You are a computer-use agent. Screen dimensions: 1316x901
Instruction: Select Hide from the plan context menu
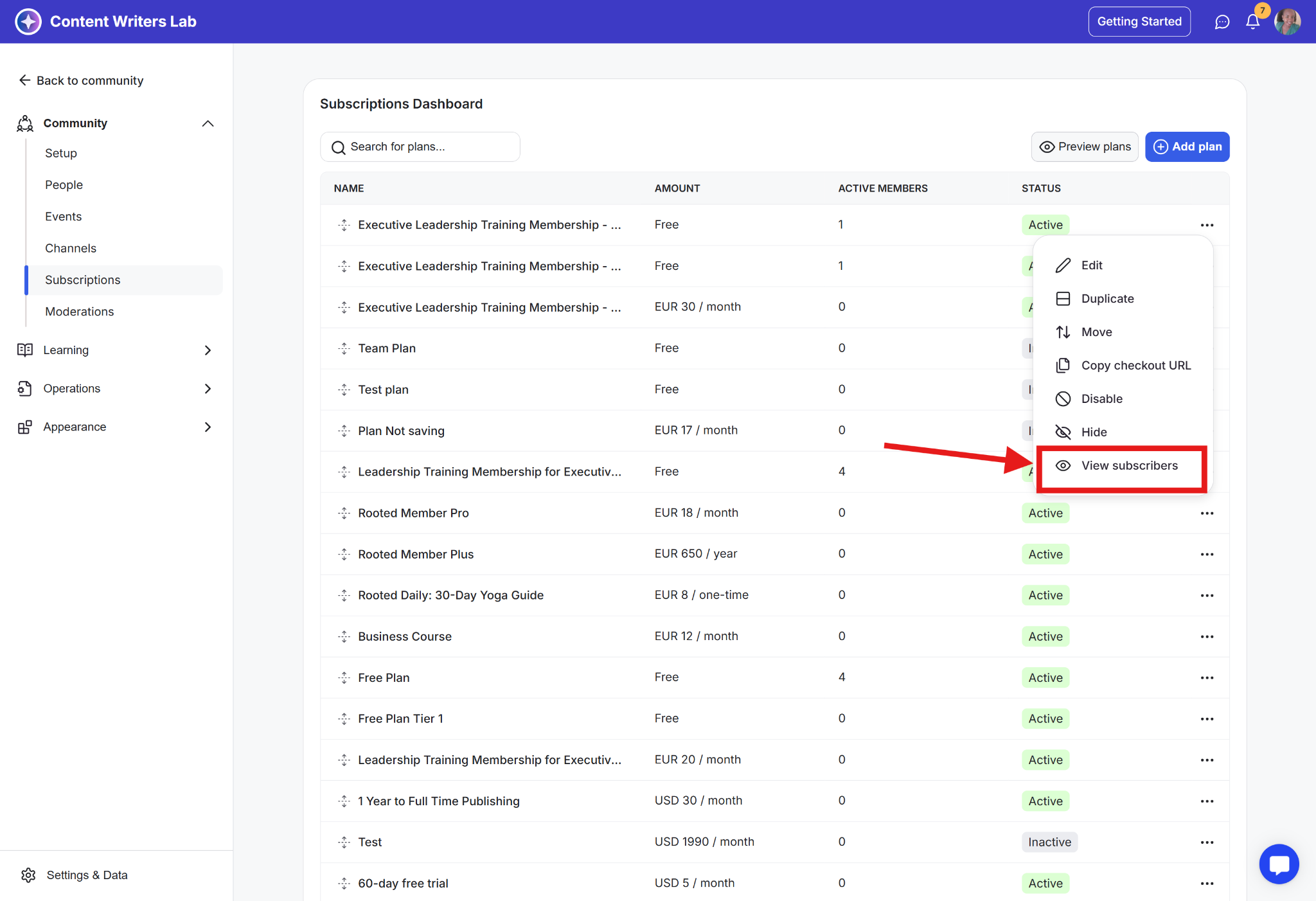coord(1094,432)
